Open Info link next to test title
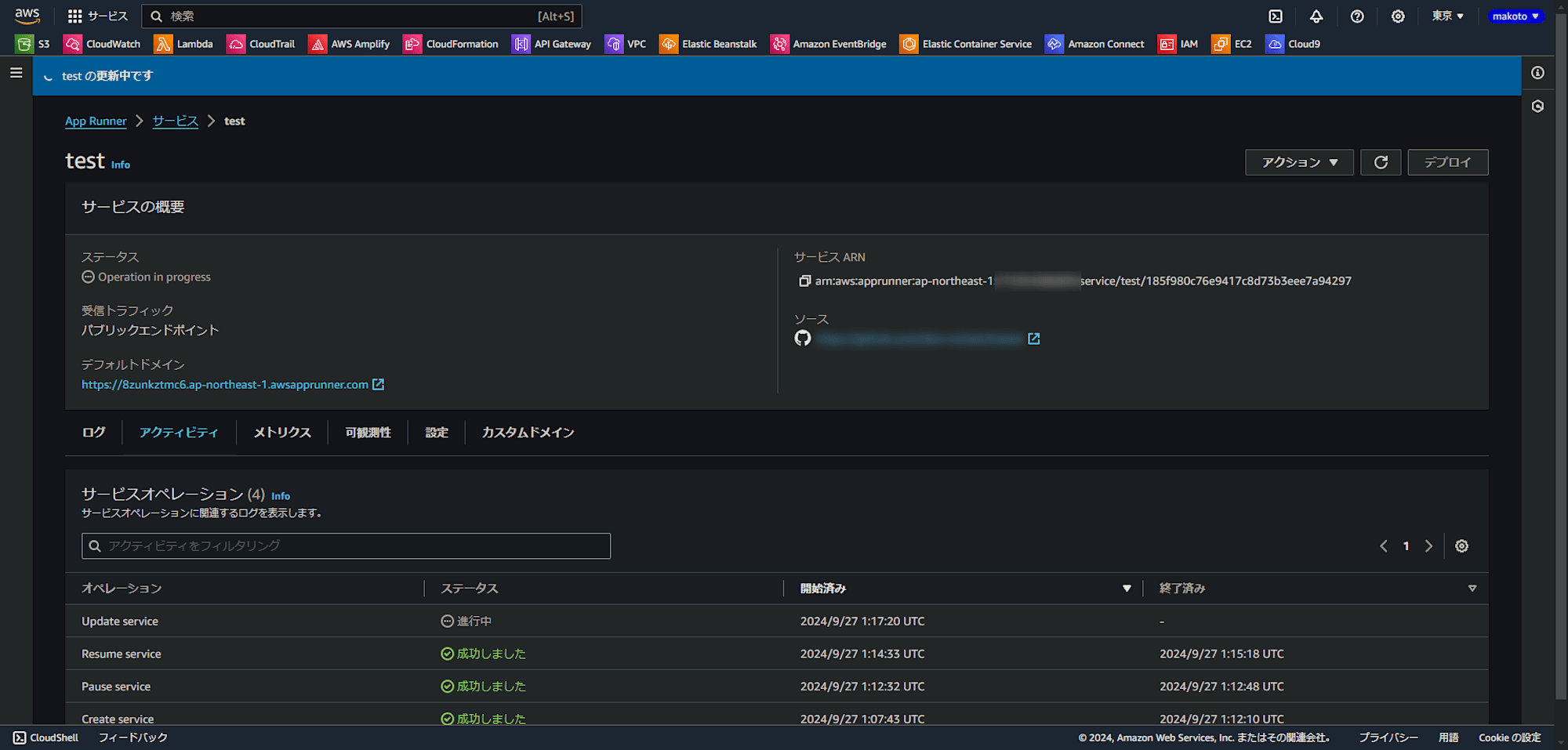 coord(121,165)
